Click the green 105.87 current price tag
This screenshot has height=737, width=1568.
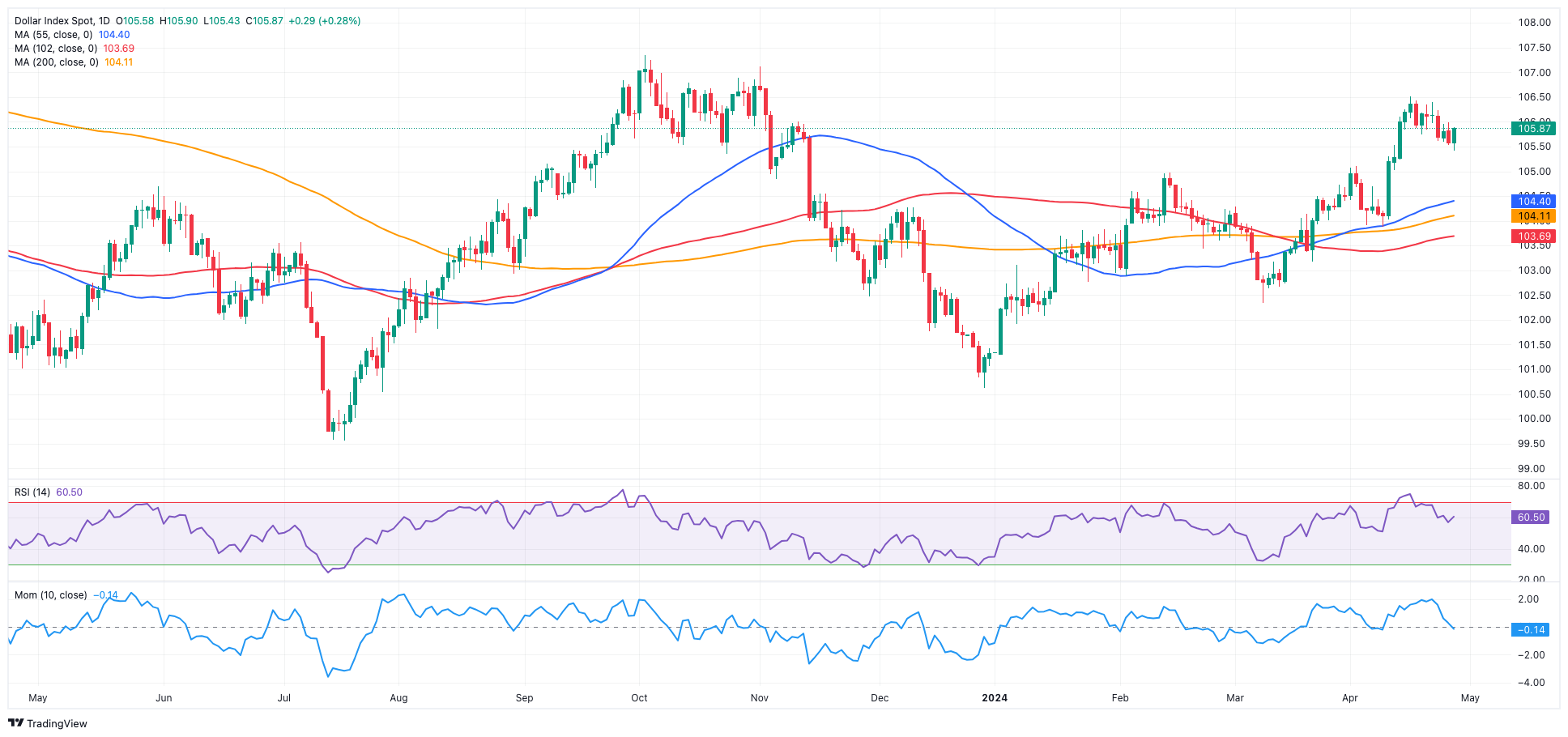click(1533, 129)
